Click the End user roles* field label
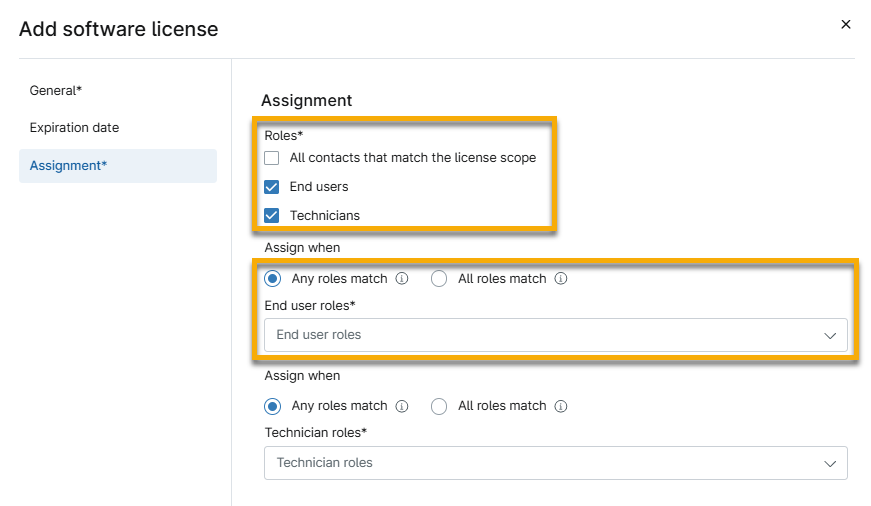The width and height of the screenshot is (871, 506). click(310, 305)
